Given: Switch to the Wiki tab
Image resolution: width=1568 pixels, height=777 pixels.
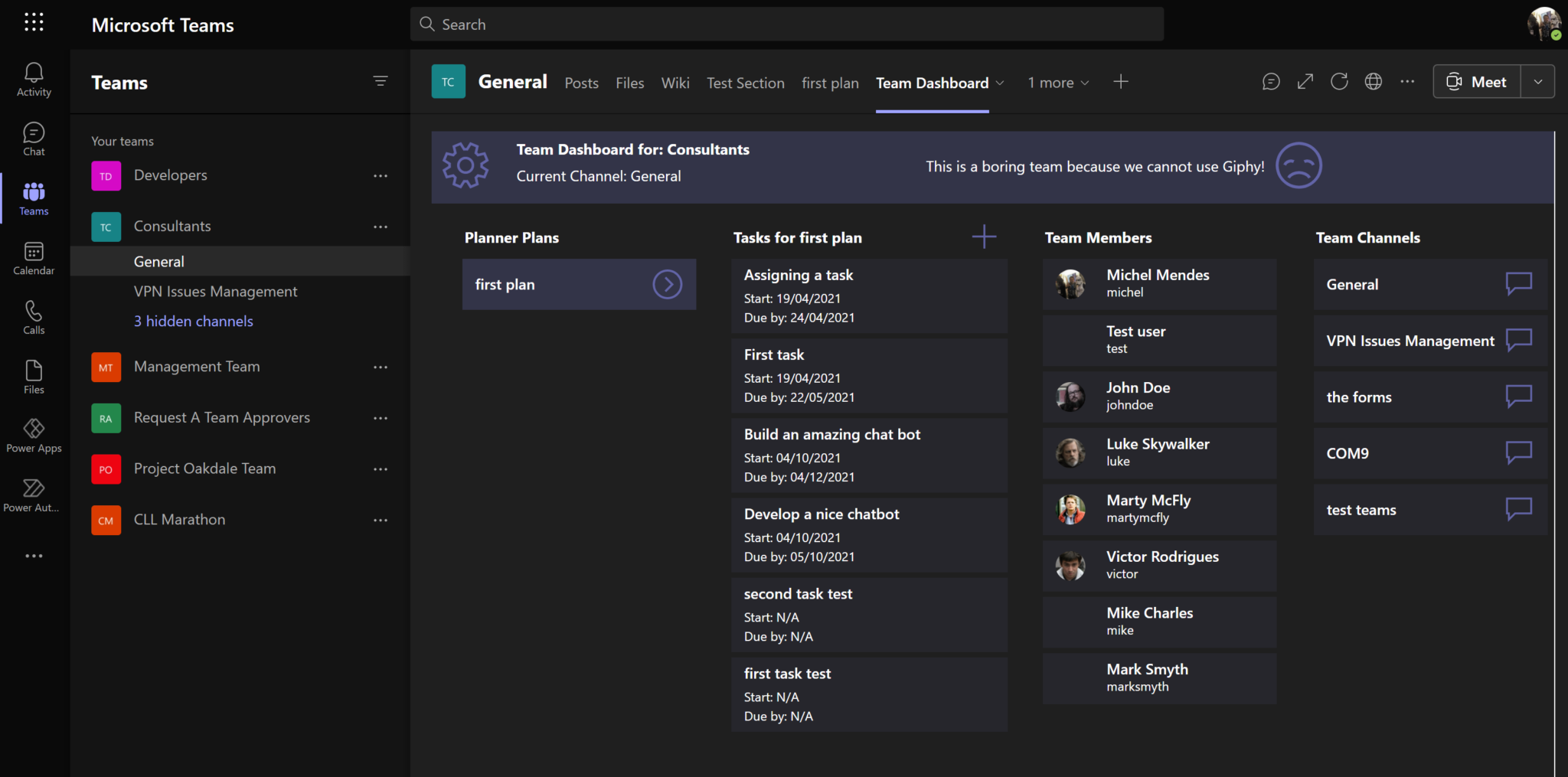Looking at the screenshot, I should [675, 83].
